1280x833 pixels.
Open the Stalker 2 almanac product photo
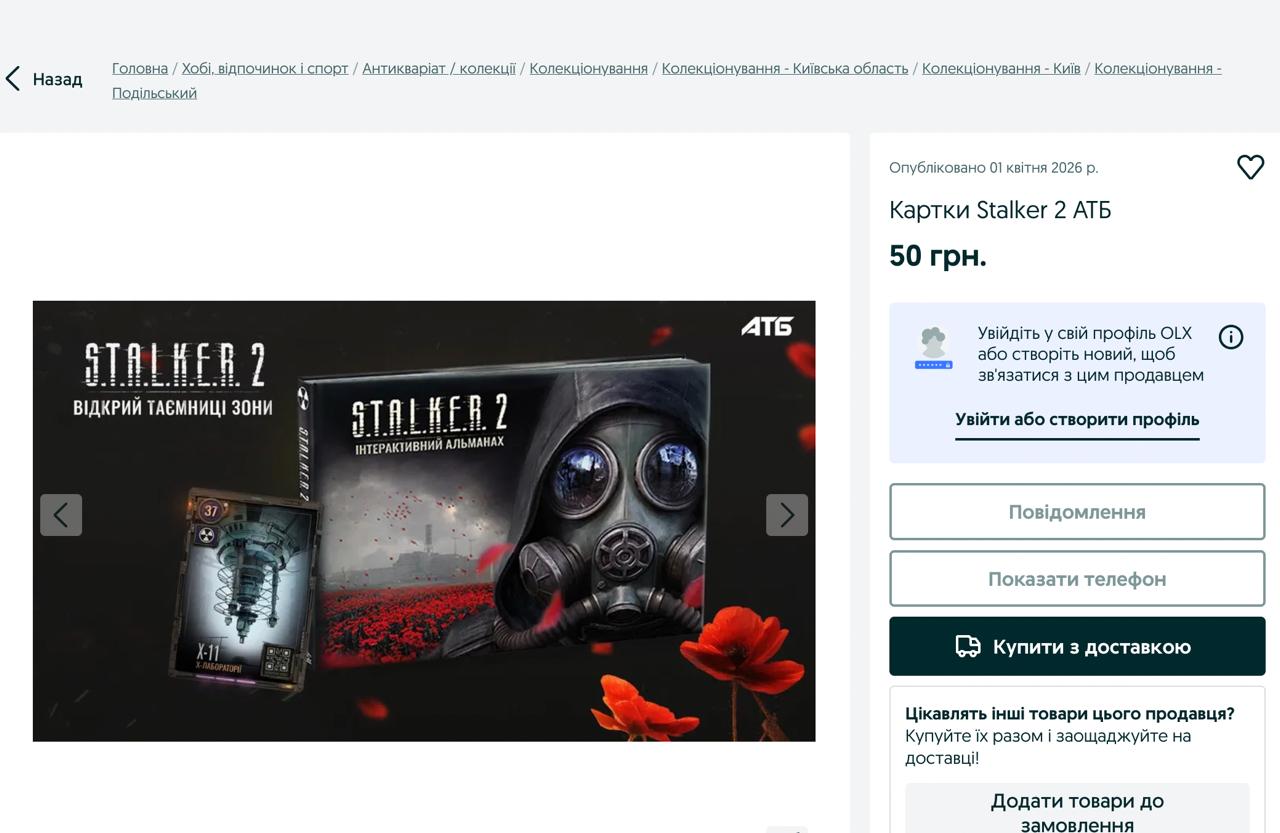click(x=424, y=521)
